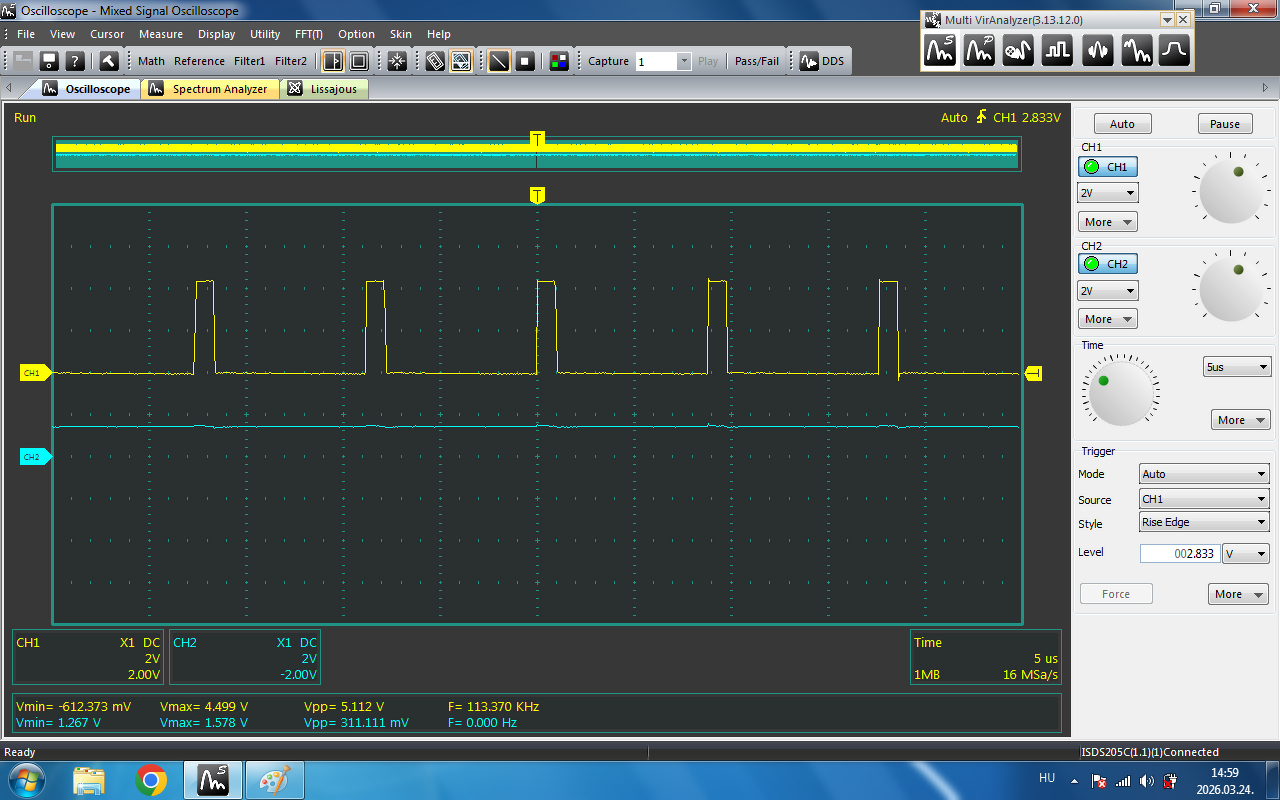Open the RGB color settings icon

559,61
